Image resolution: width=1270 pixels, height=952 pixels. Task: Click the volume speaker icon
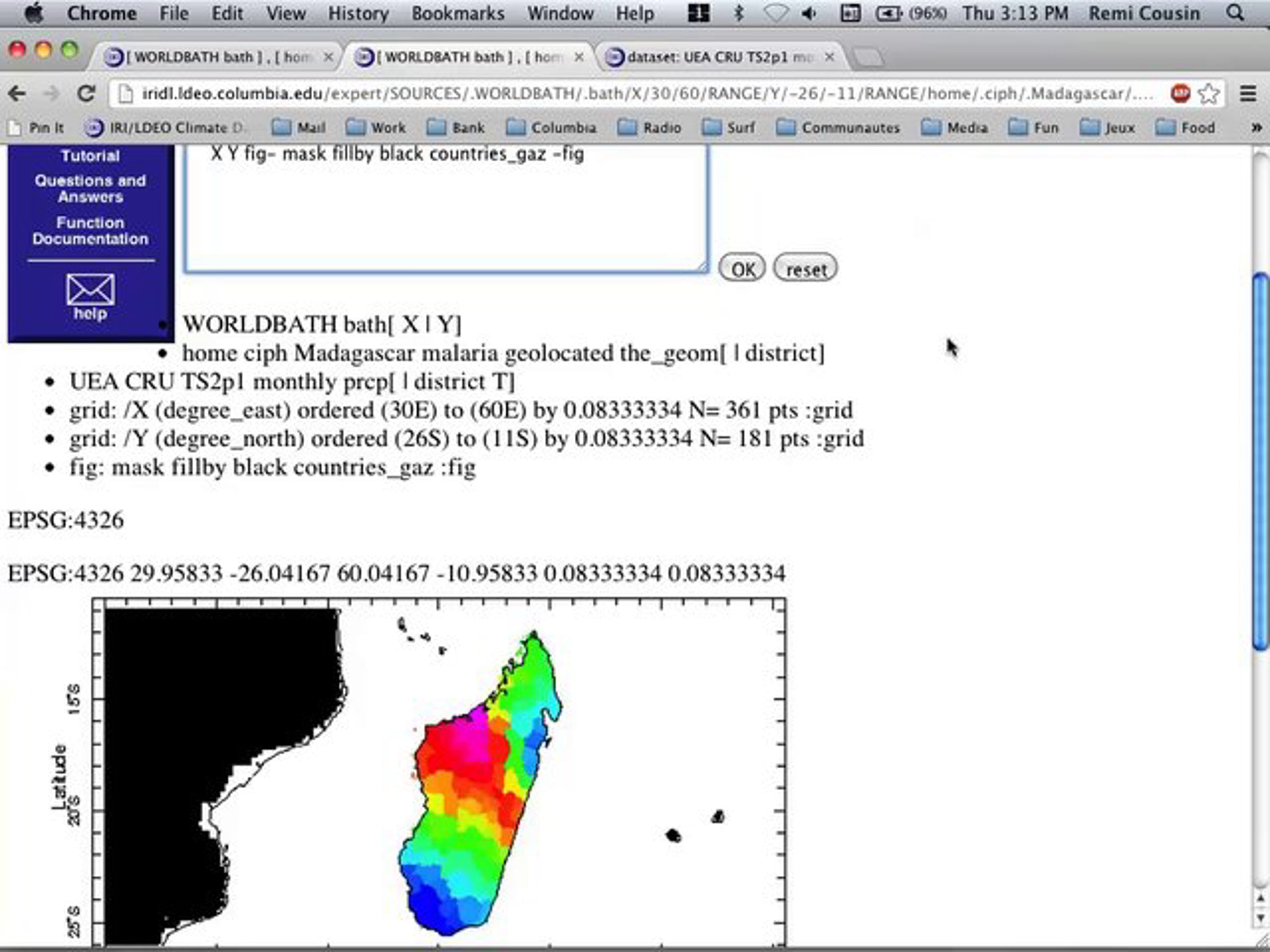tap(810, 13)
